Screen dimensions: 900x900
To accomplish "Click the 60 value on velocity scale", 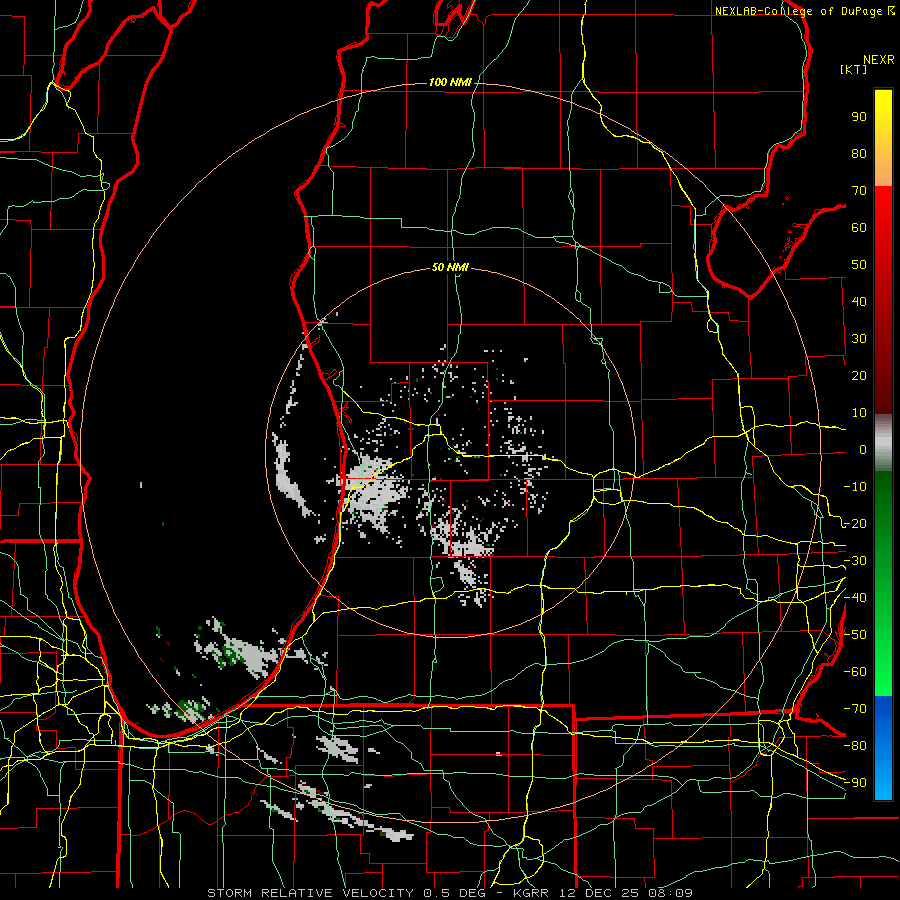I will (x=859, y=228).
